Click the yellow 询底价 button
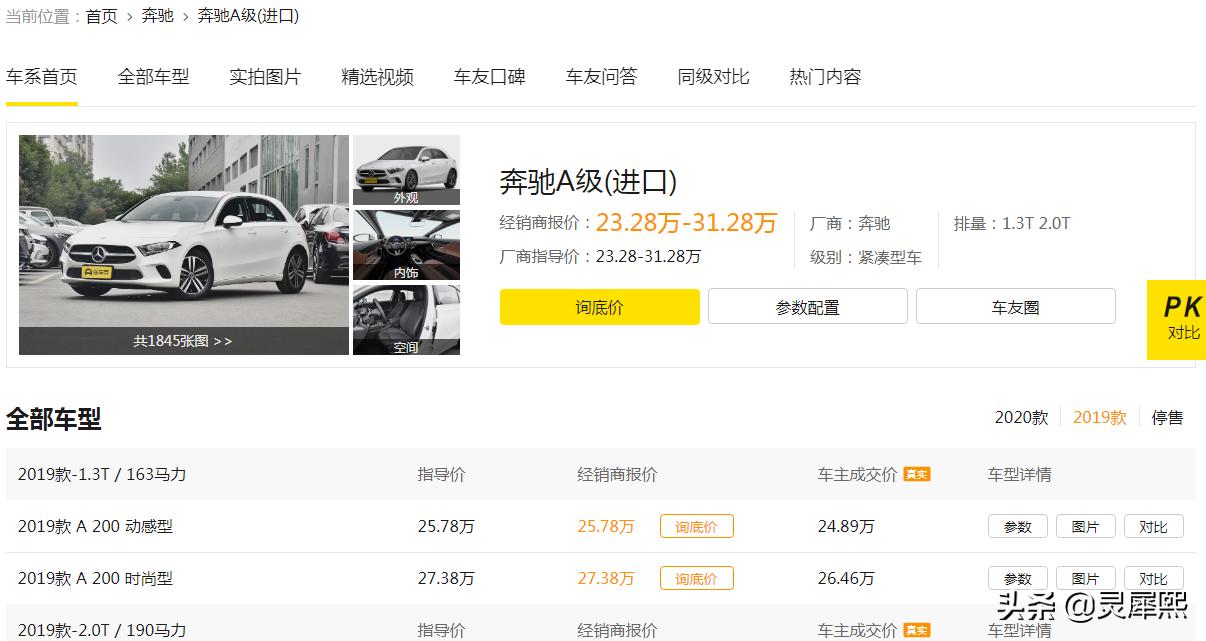The image size is (1206, 641). [x=599, y=307]
